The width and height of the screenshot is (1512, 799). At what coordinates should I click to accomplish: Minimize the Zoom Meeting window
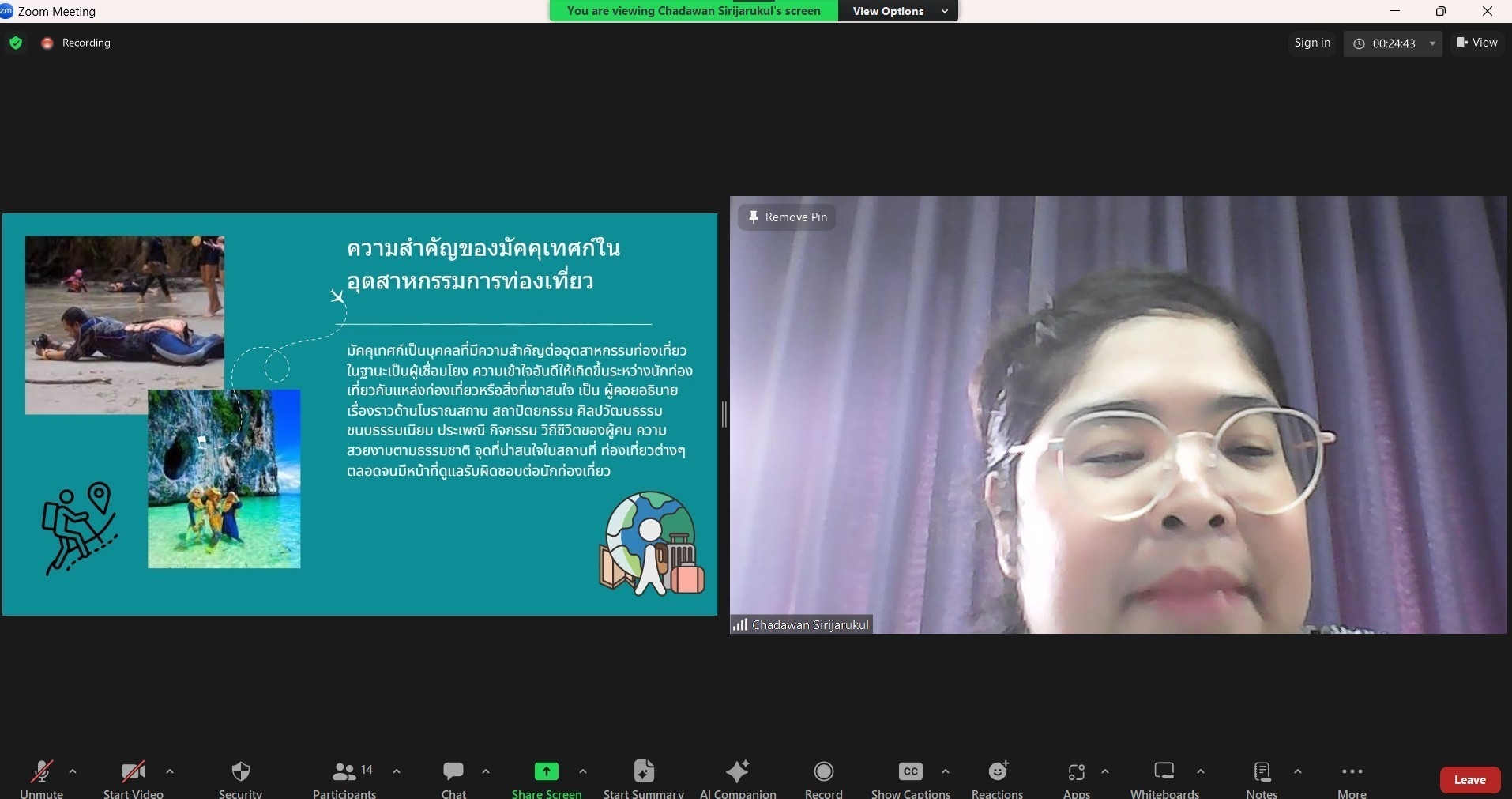pyautogui.click(x=1395, y=11)
